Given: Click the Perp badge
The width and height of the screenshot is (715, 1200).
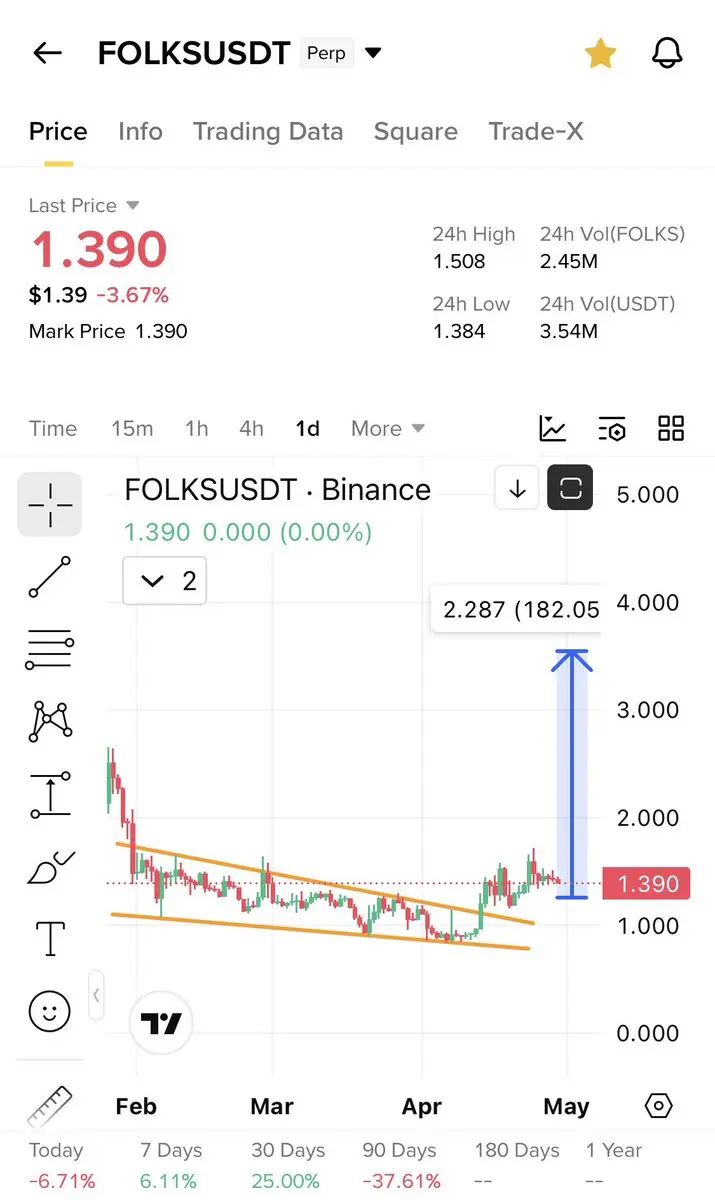Looking at the screenshot, I should click(326, 53).
